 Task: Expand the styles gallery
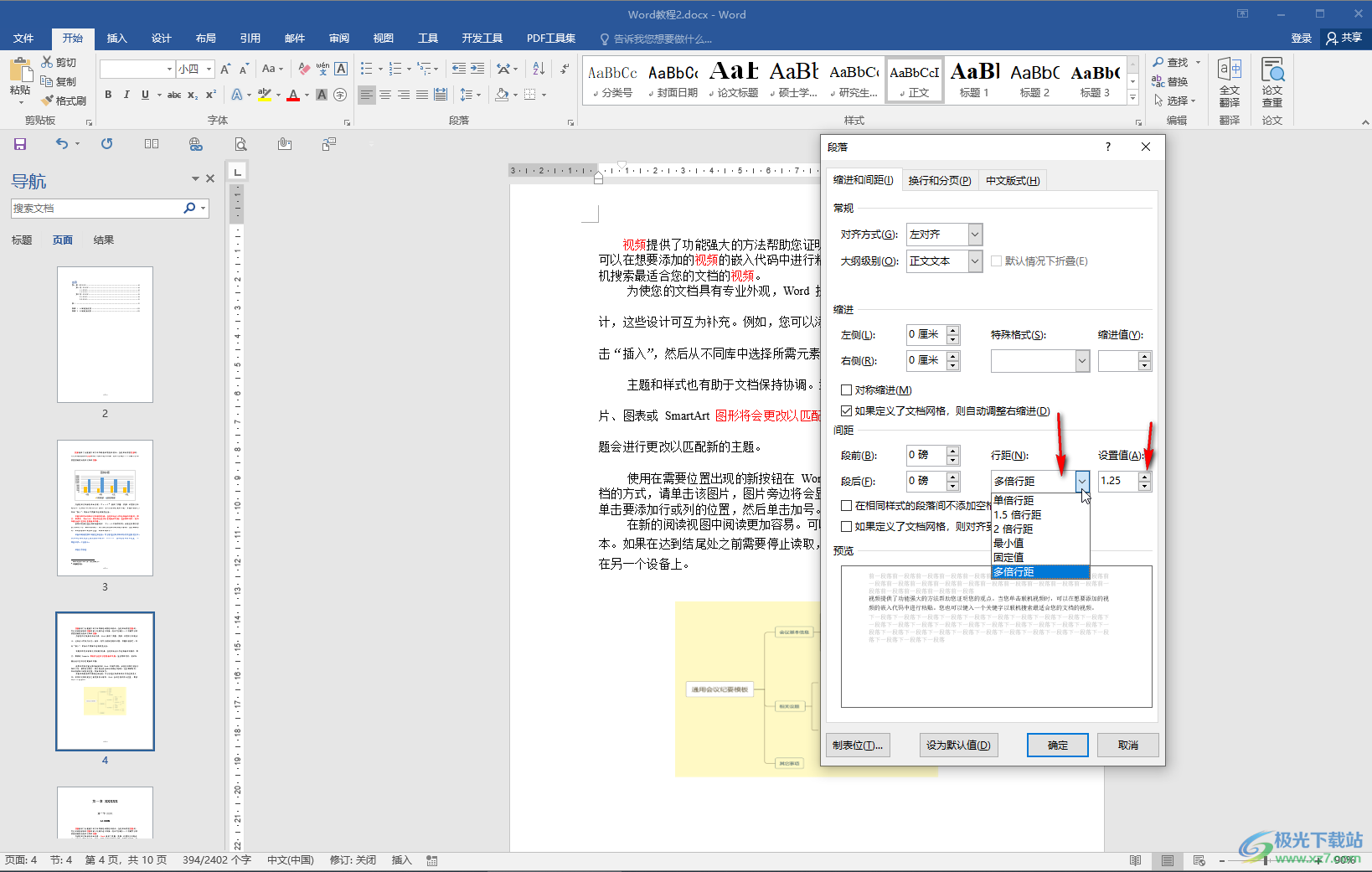pyautogui.click(x=1132, y=98)
